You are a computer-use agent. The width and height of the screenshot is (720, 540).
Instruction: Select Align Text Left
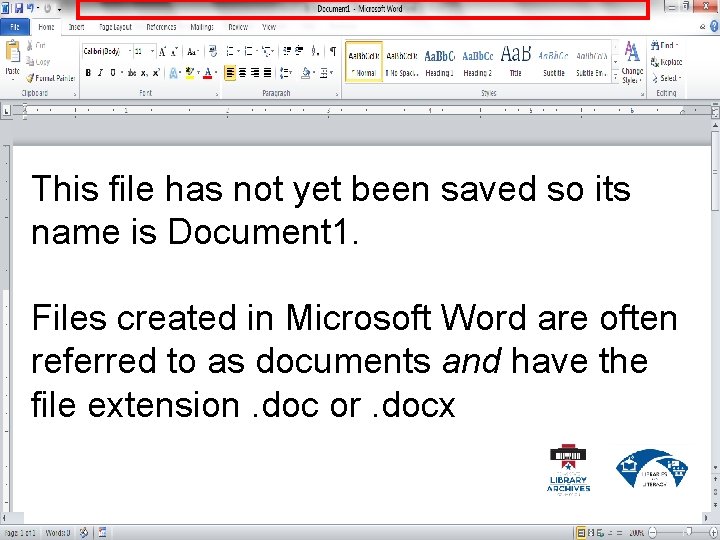point(230,73)
